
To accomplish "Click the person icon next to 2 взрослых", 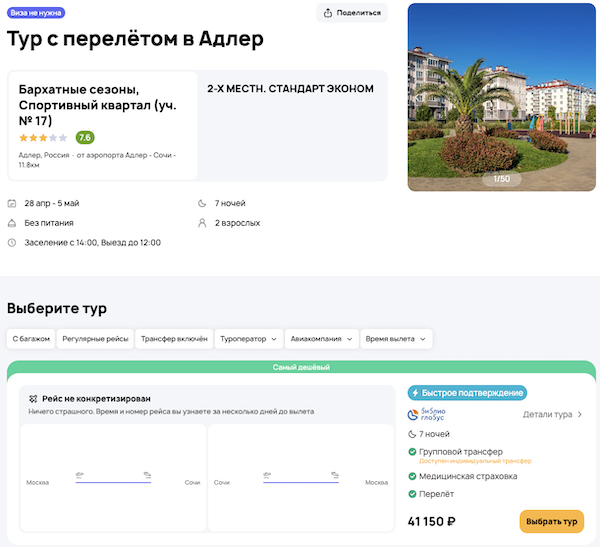I will [202, 223].
